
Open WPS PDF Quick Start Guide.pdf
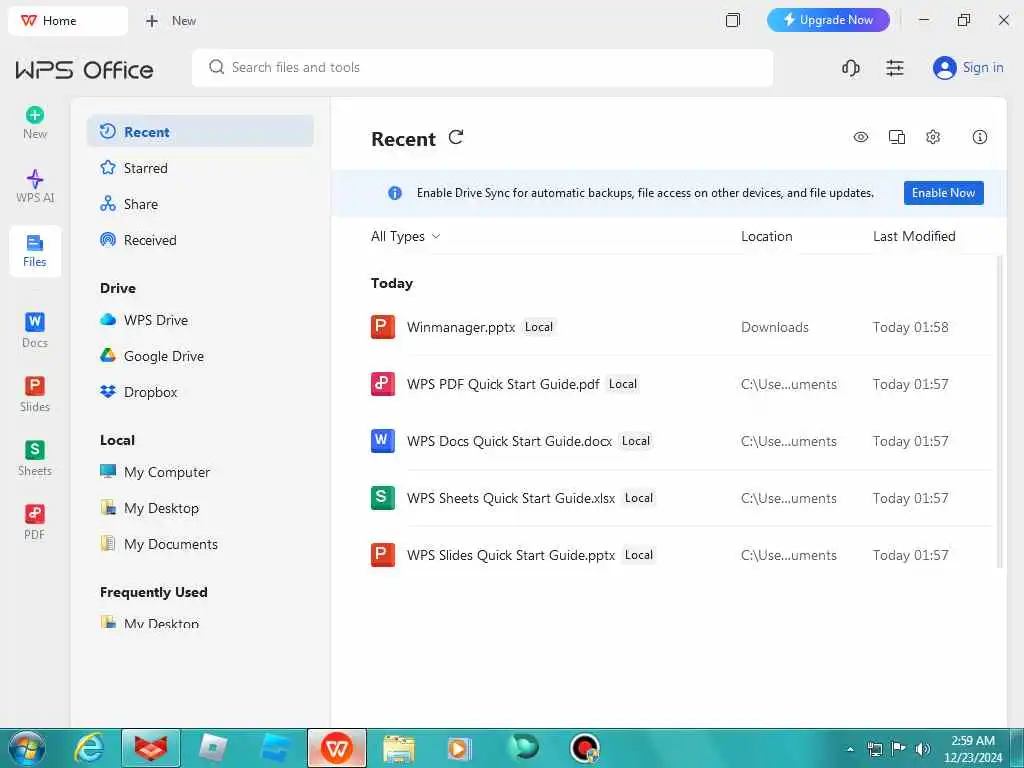coord(503,384)
